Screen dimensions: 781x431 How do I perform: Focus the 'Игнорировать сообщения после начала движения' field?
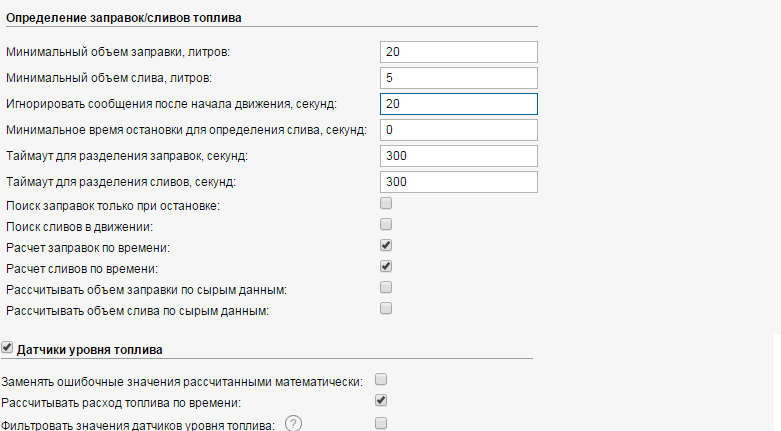point(459,104)
